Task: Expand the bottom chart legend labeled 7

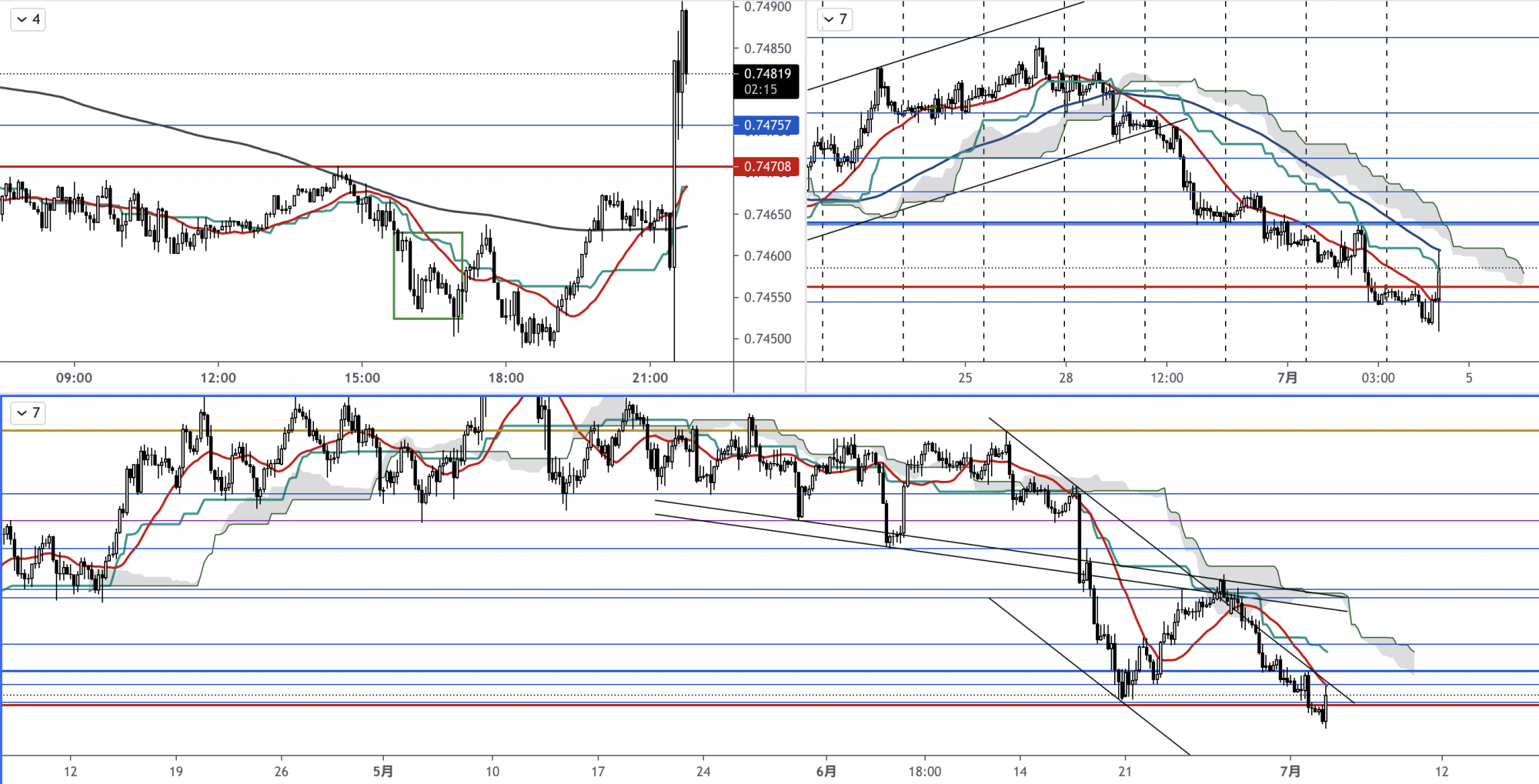Action: point(28,413)
